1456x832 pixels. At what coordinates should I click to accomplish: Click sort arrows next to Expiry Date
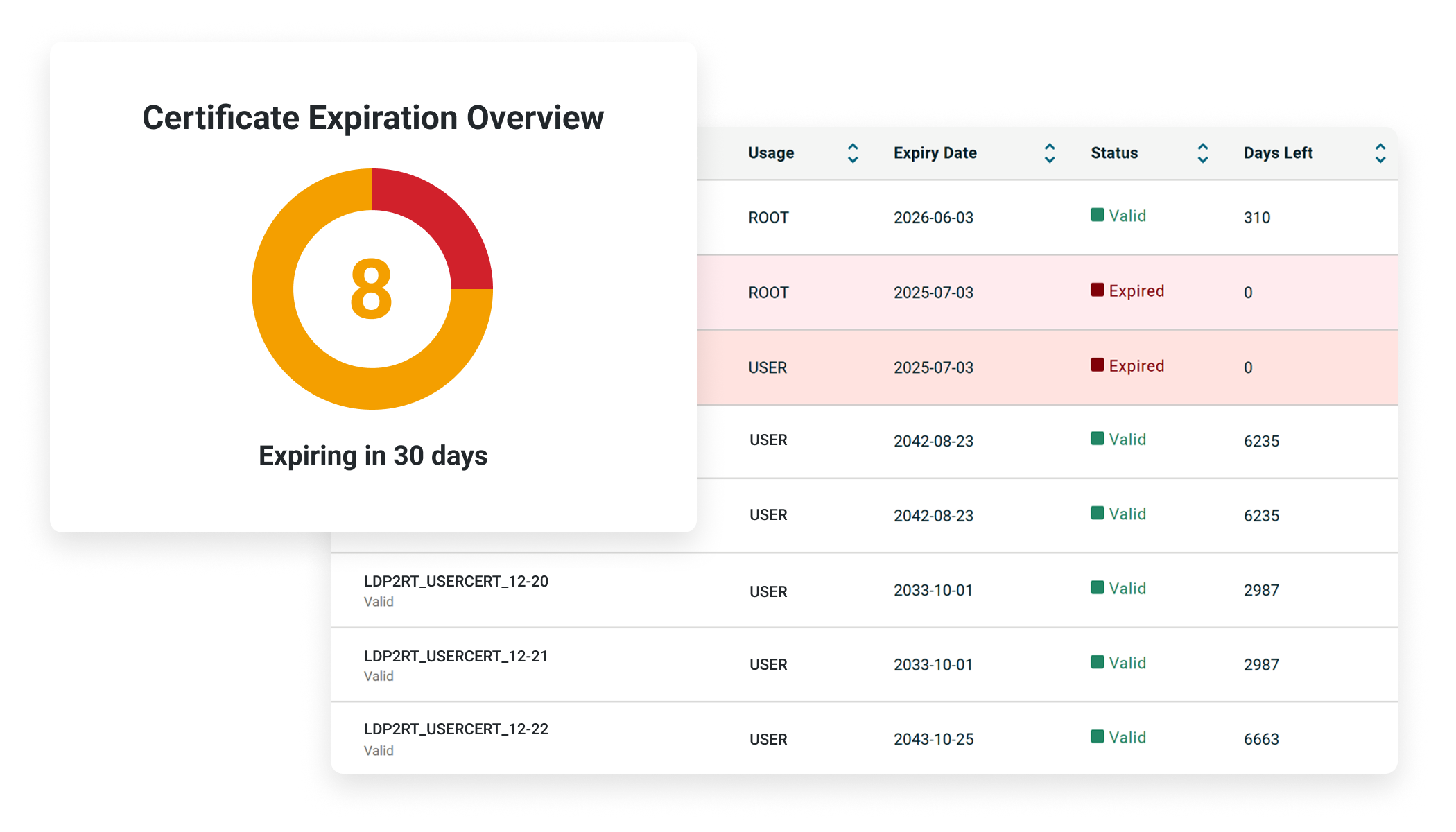click(x=1050, y=153)
